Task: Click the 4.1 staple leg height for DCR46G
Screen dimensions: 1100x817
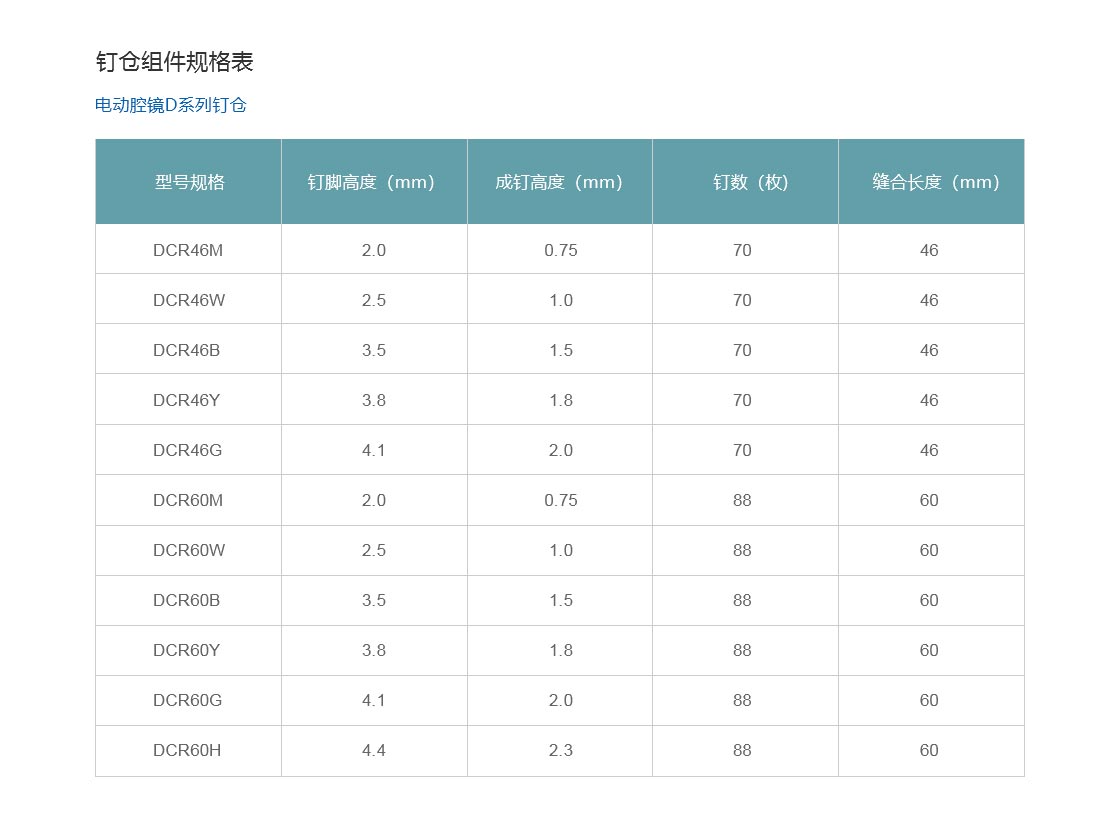Action: point(374,450)
